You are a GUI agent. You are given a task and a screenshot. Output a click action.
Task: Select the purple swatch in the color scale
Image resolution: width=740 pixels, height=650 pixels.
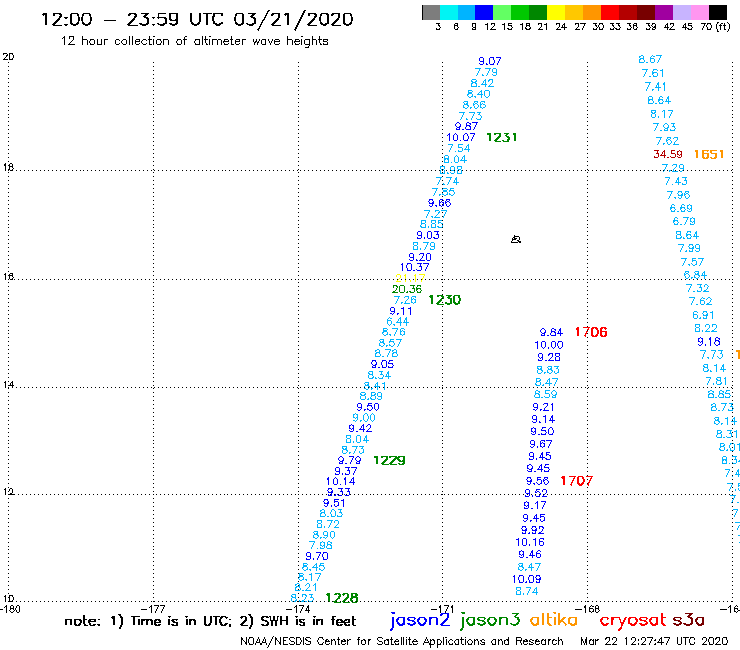pyautogui.click(x=663, y=12)
